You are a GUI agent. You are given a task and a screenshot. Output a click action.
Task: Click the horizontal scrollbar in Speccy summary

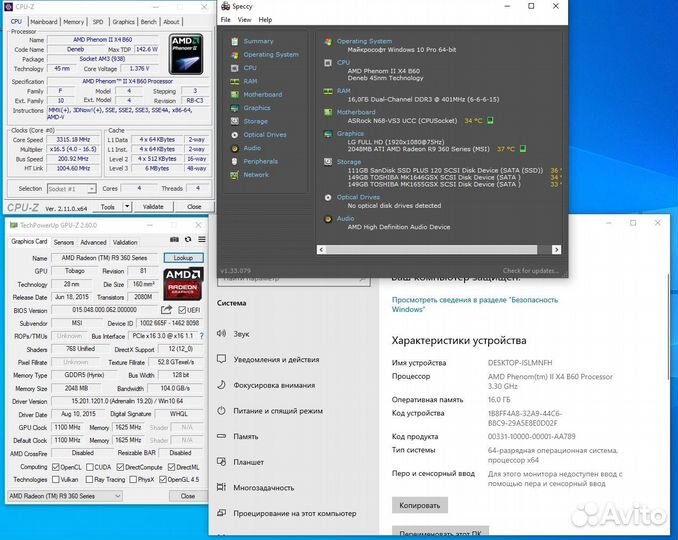(432, 249)
